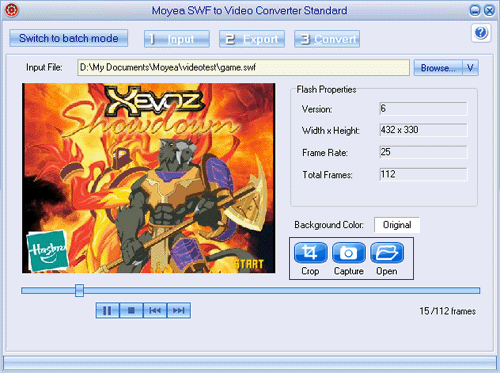This screenshot has height=373, width=500.
Task: Go to the 1 Input step tab
Action: pos(177,39)
